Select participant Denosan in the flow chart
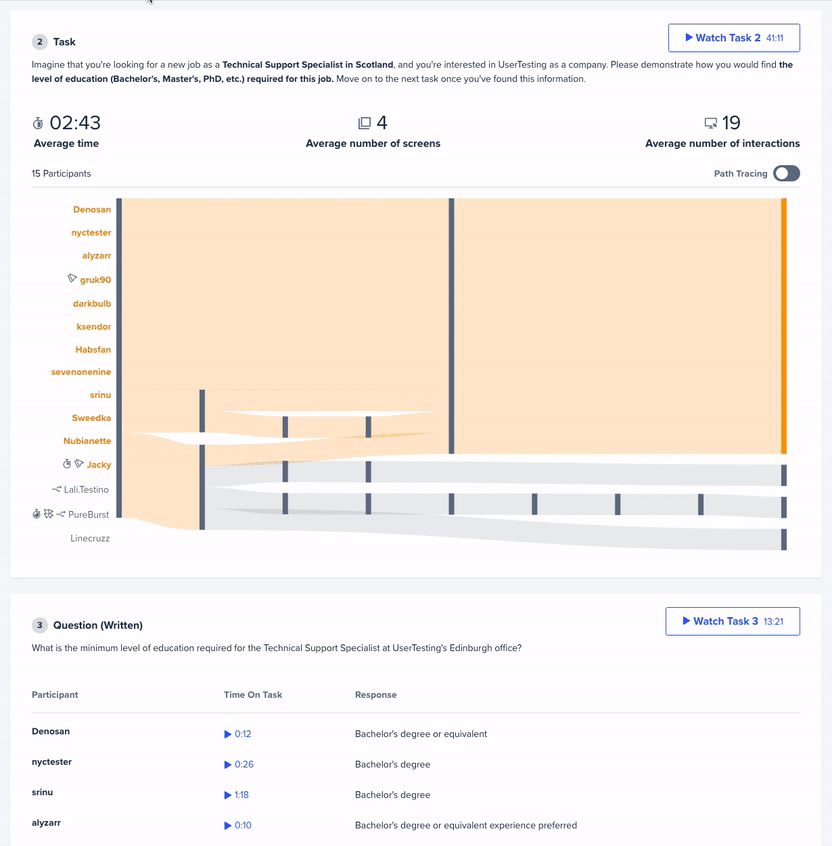 92,210
